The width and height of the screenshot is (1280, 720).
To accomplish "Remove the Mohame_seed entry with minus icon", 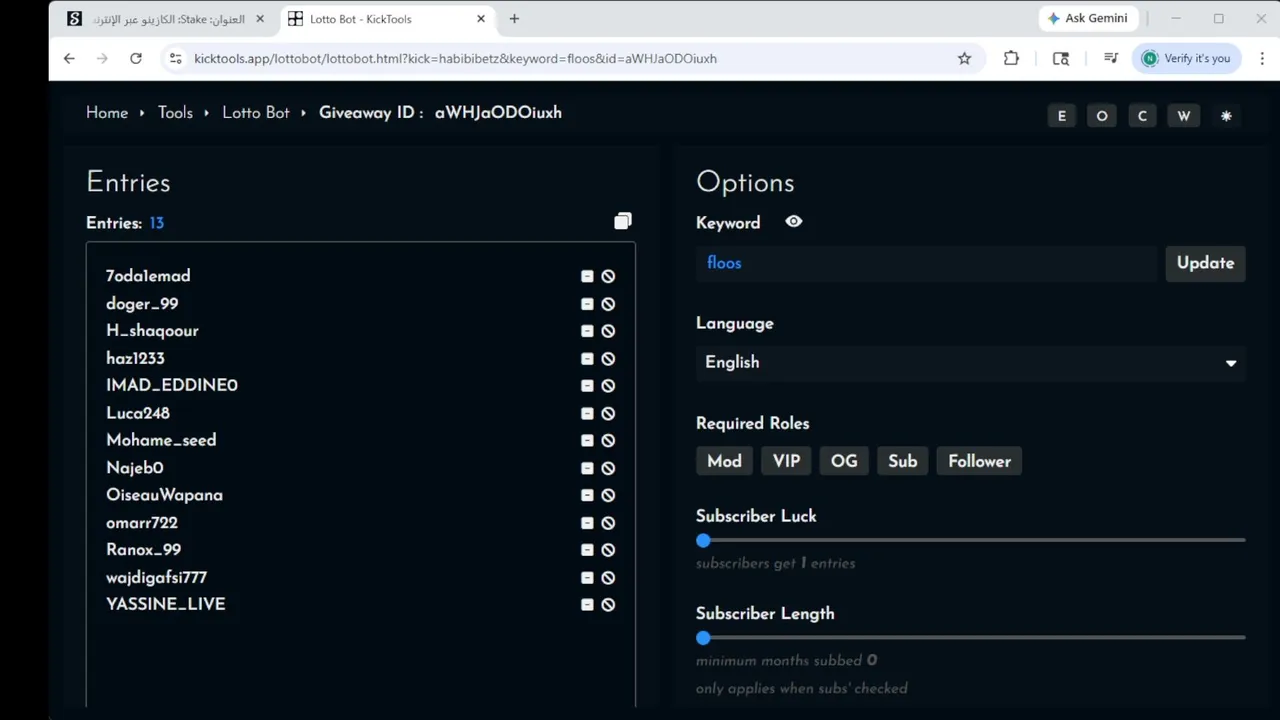I will pyautogui.click(x=587, y=440).
